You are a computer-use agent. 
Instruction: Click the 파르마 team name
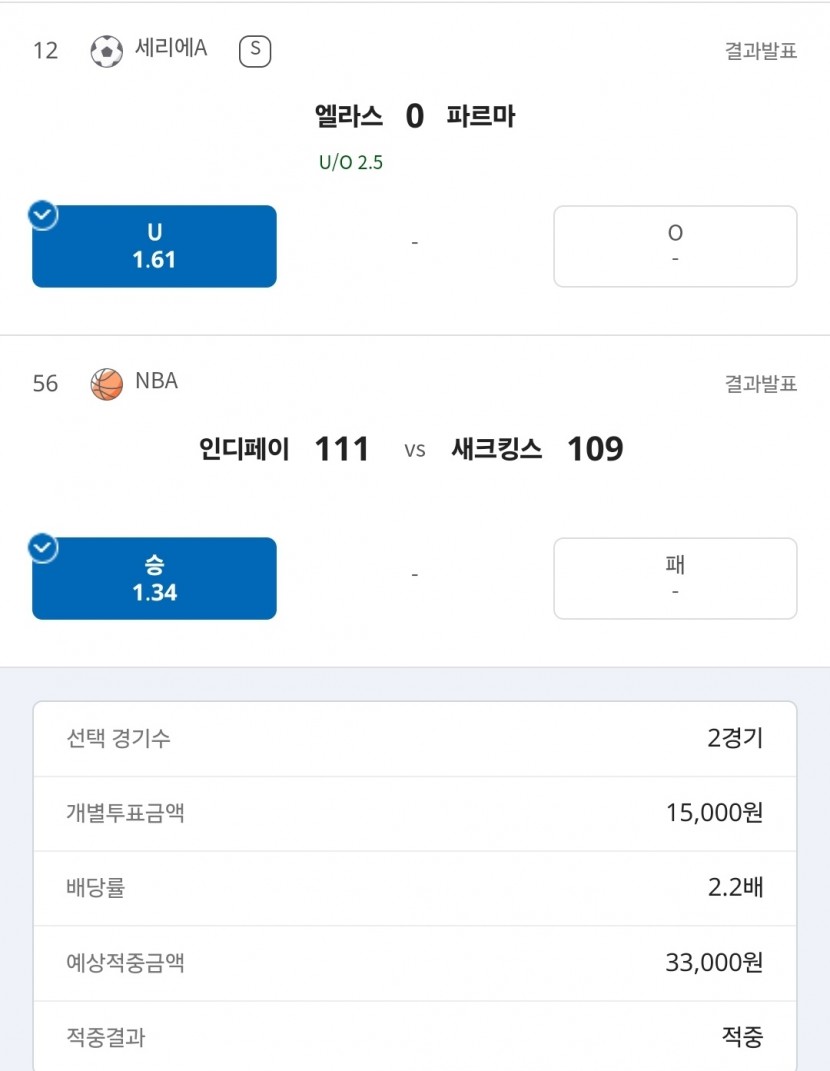(481, 116)
